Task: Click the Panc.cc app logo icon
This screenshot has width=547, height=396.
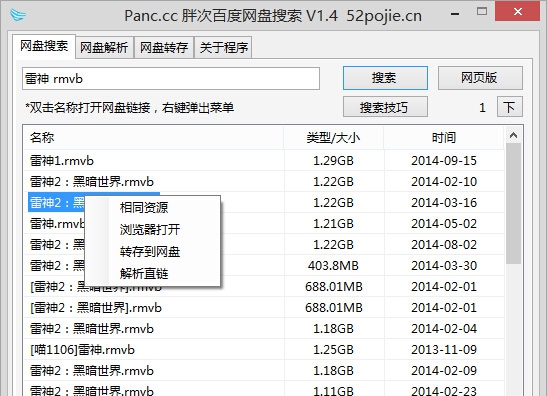Action: coord(18,15)
